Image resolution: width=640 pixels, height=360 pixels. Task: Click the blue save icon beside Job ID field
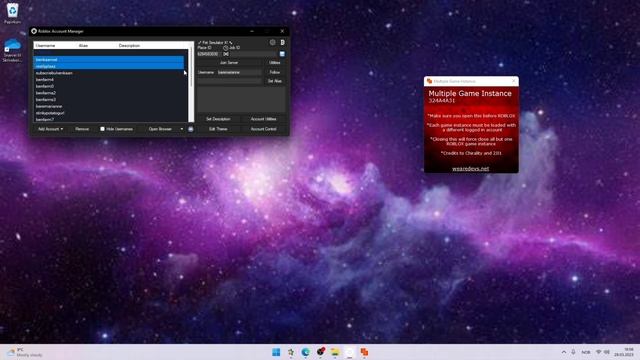pos(282,54)
